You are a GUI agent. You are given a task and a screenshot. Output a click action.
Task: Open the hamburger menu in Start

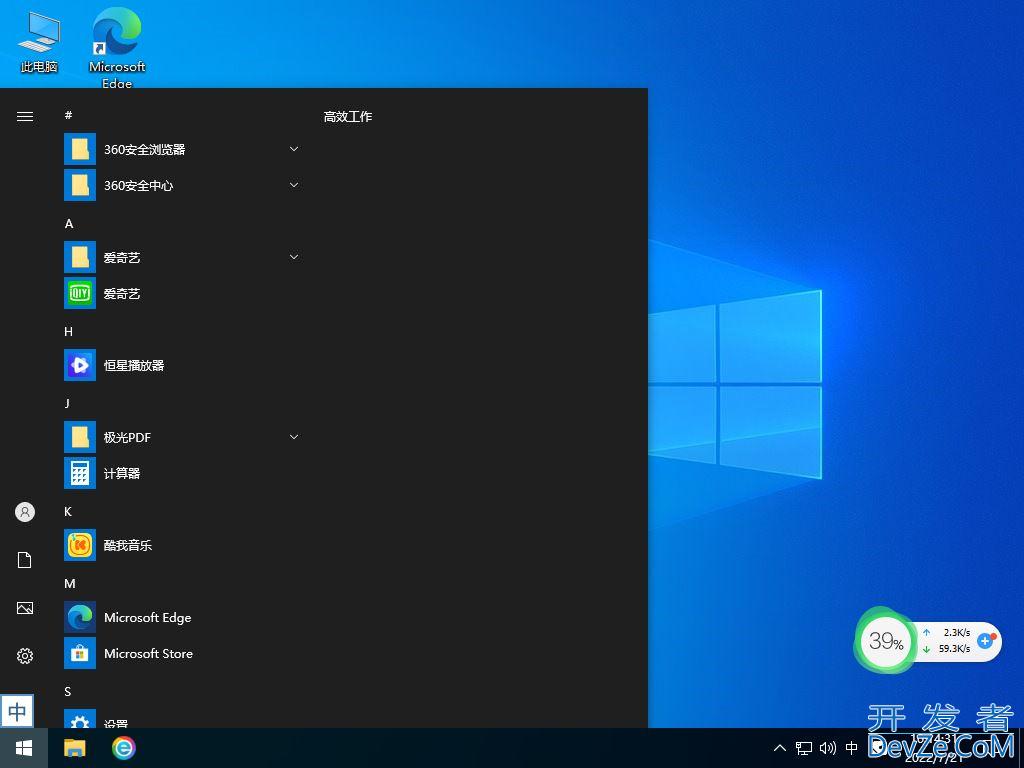[x=25, y=116]
